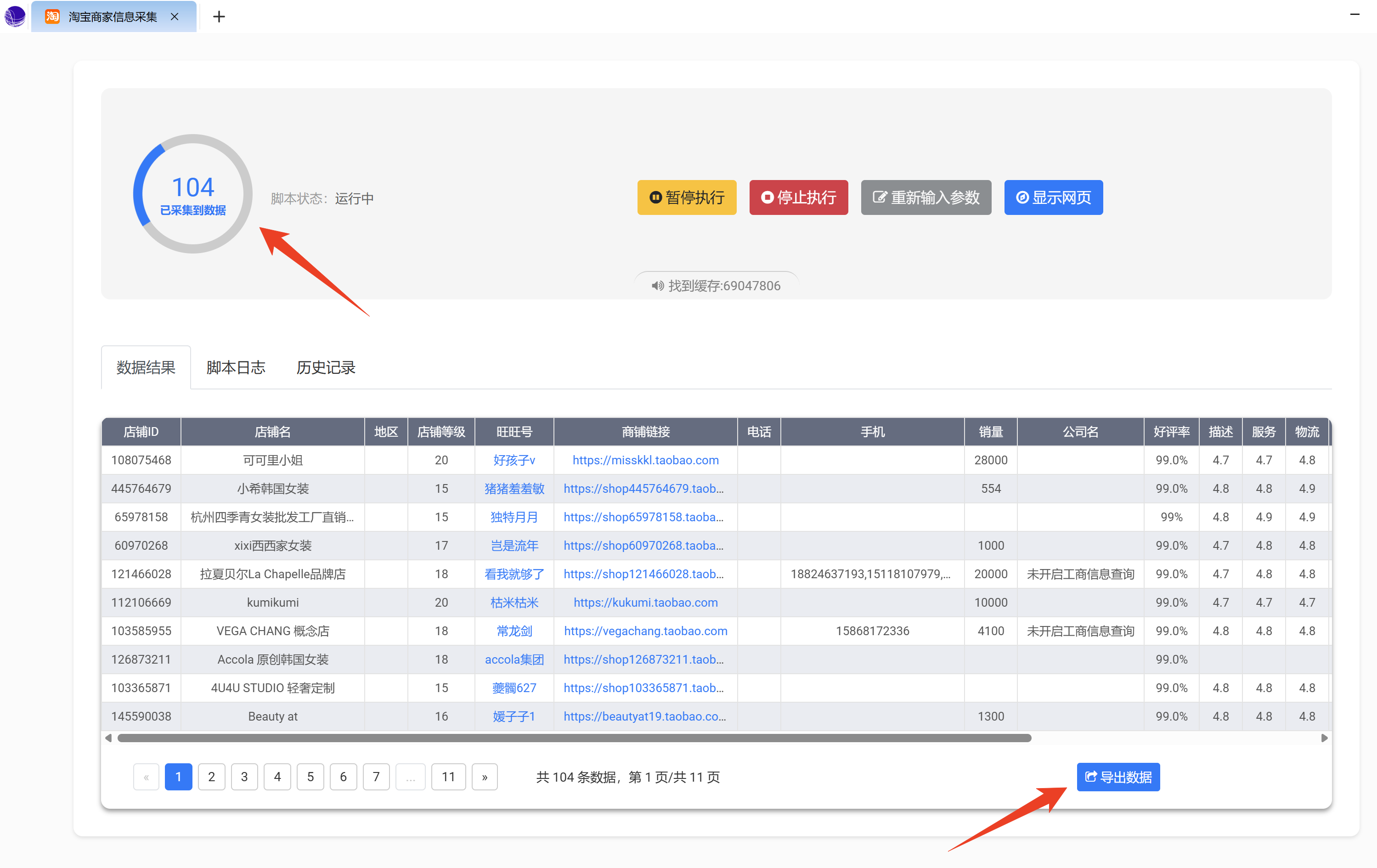Click the left scroll arrow of table

click(x=108, y=738)
